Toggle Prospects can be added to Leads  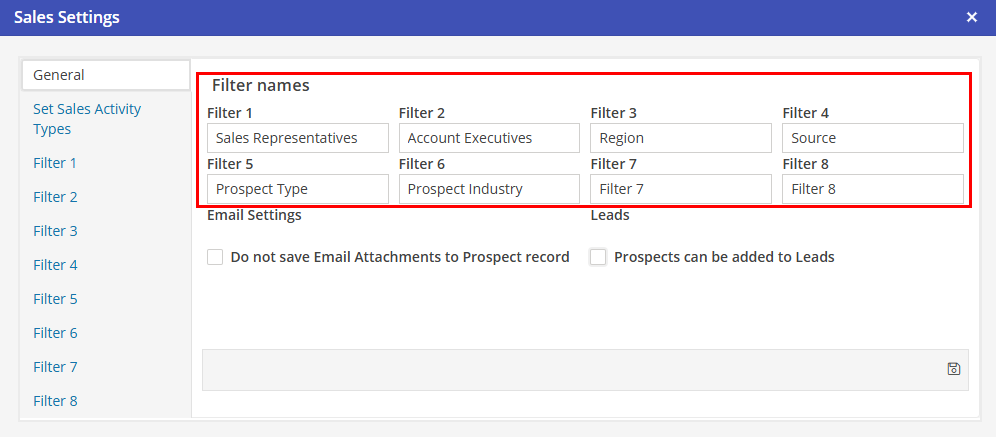pos(598,257)
